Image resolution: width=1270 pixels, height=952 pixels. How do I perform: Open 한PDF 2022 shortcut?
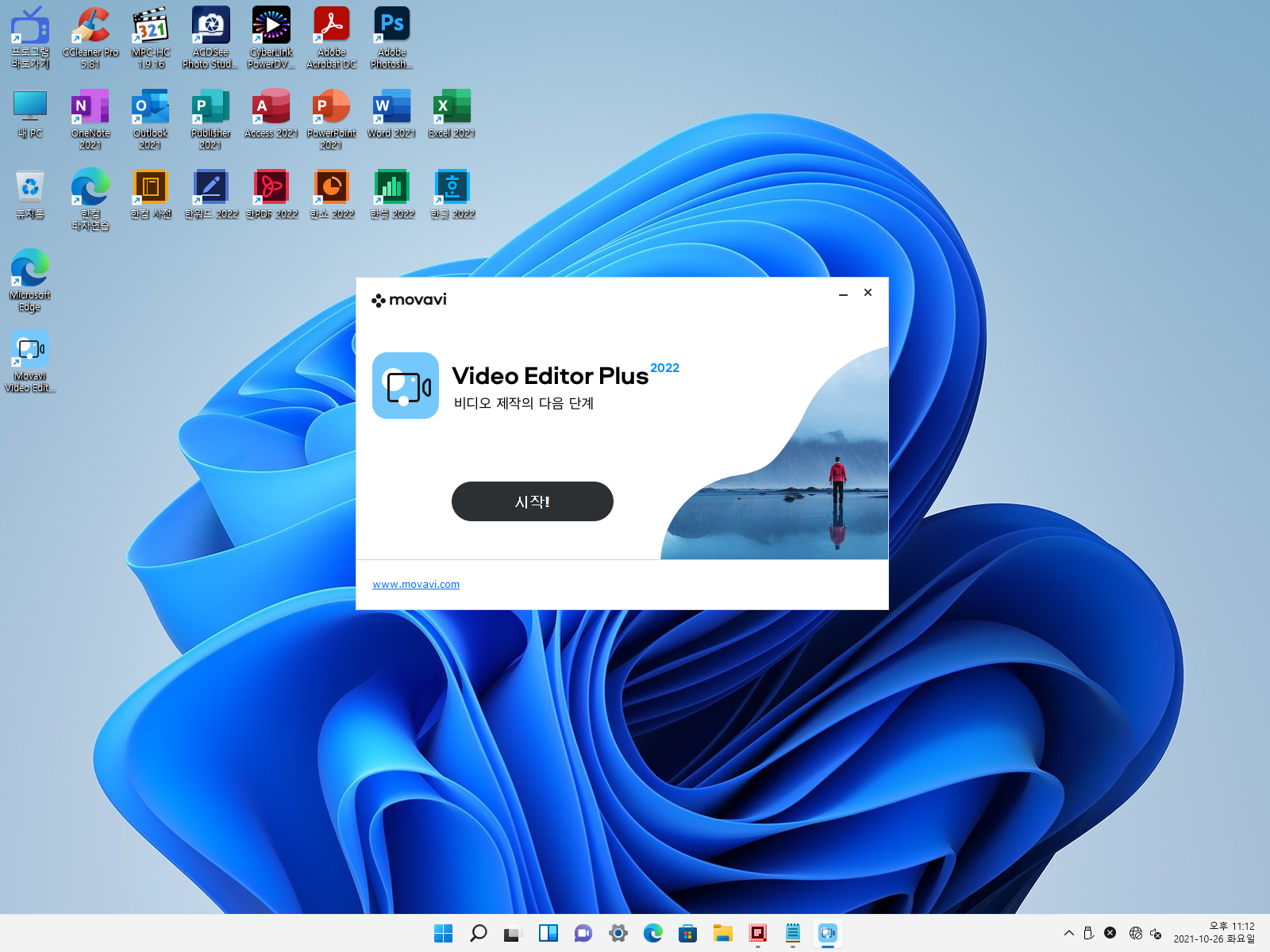(x=271, y=195)
